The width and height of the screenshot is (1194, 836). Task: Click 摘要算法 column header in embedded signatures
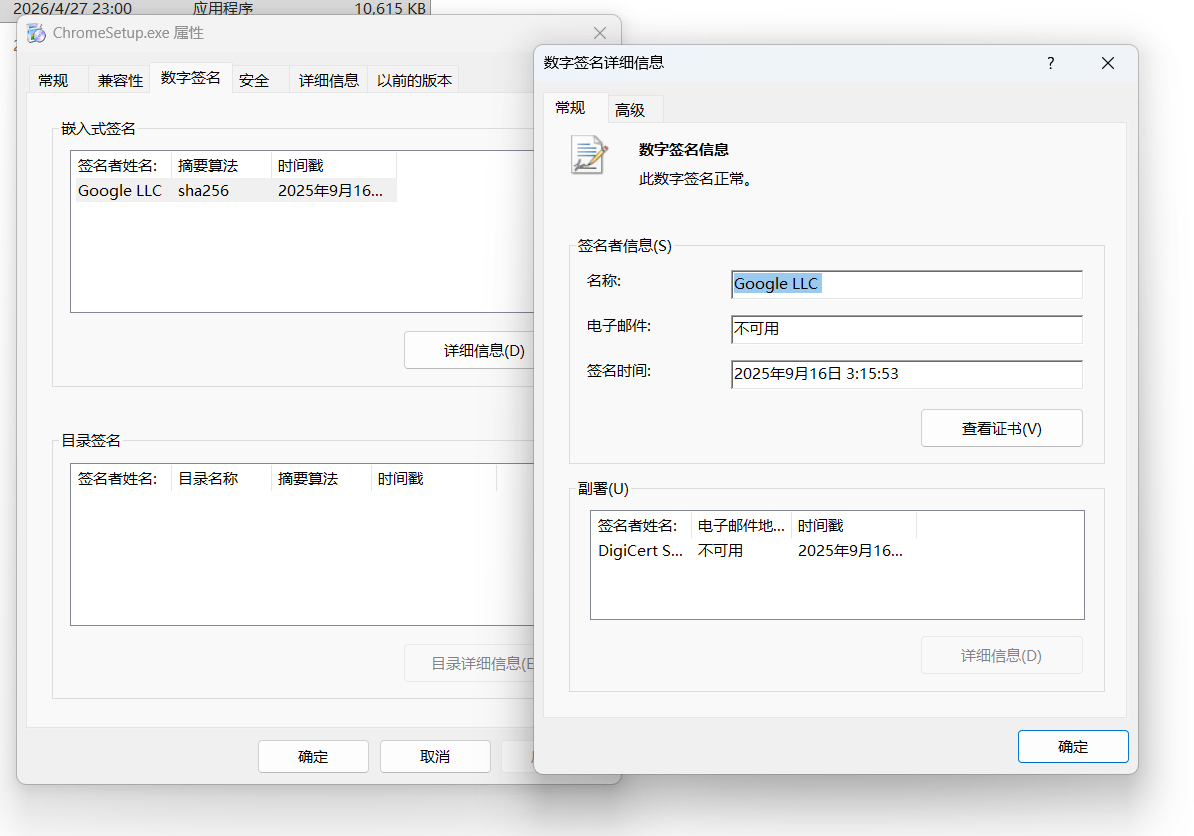point(221,165)
